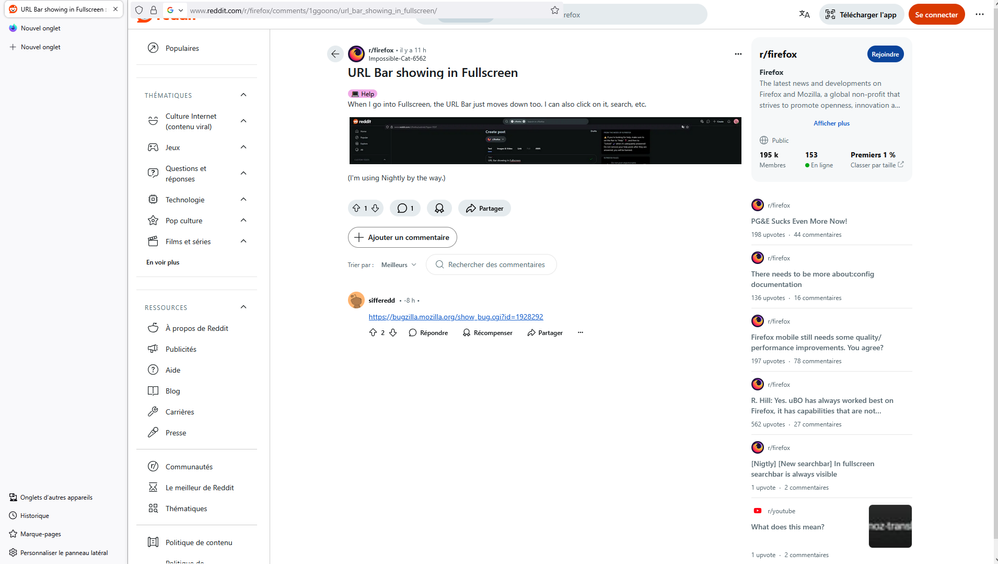Click the translate page icon
The height and width of the screenshot is (564, 998).
pos(804,15)
